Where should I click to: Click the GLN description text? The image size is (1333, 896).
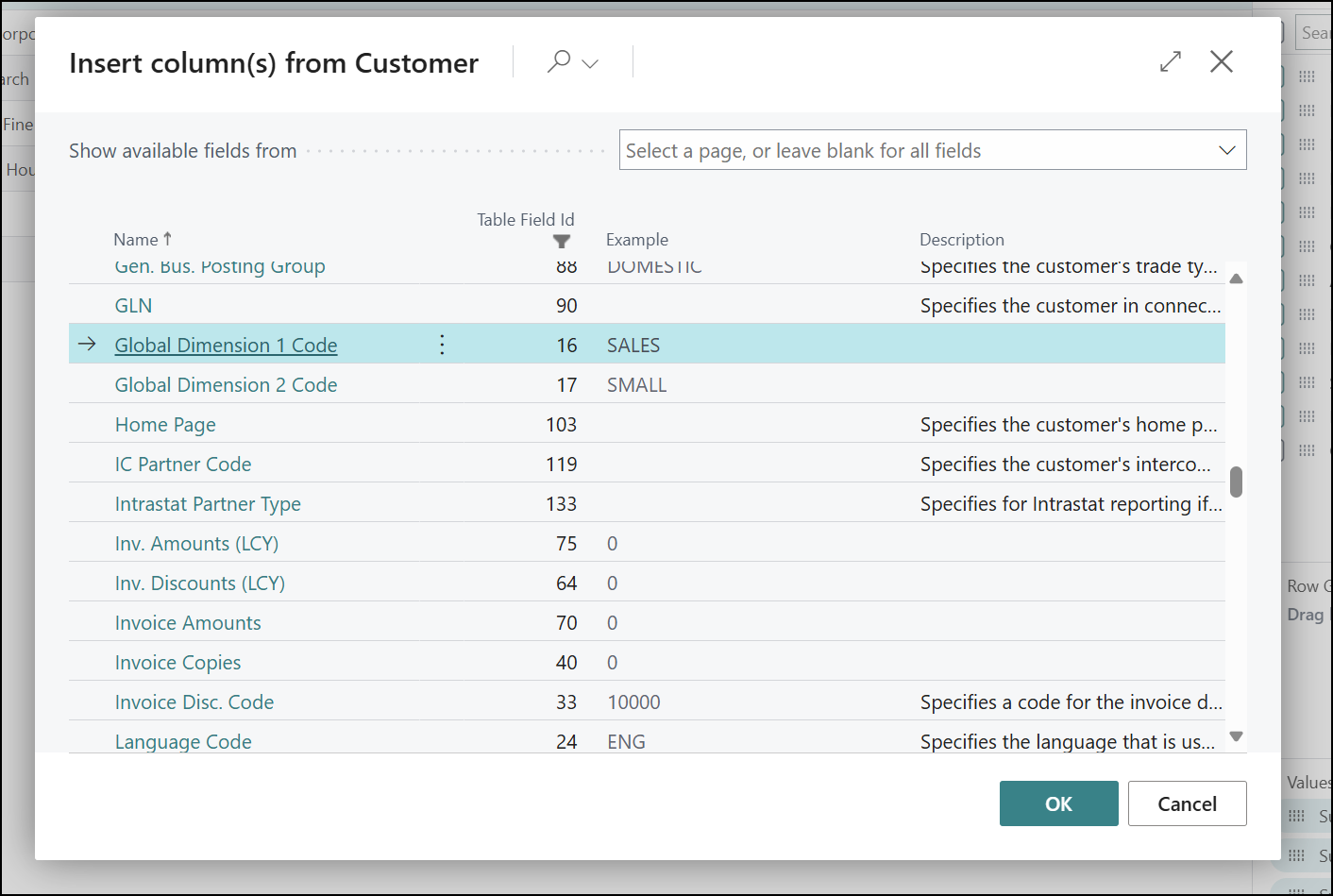point(1071,306)
